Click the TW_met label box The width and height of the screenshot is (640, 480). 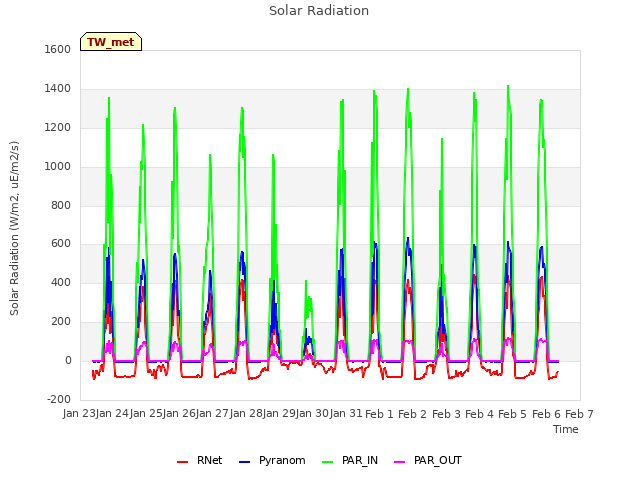(x=111, y=42)
